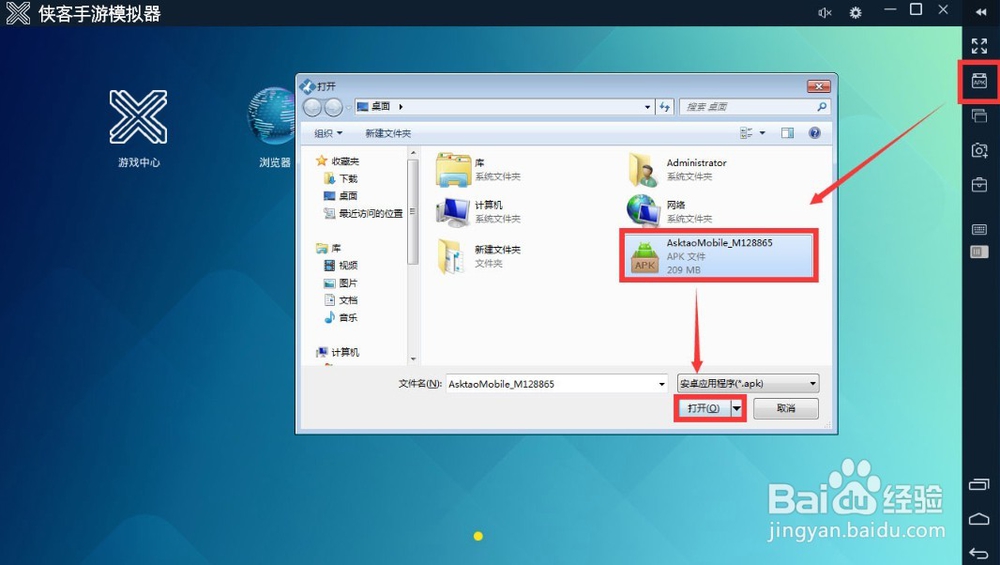The width and height of the screenshot is (1000, 565).
Task: Close the Open dialog with red X
Action: [x=818, y=86]
